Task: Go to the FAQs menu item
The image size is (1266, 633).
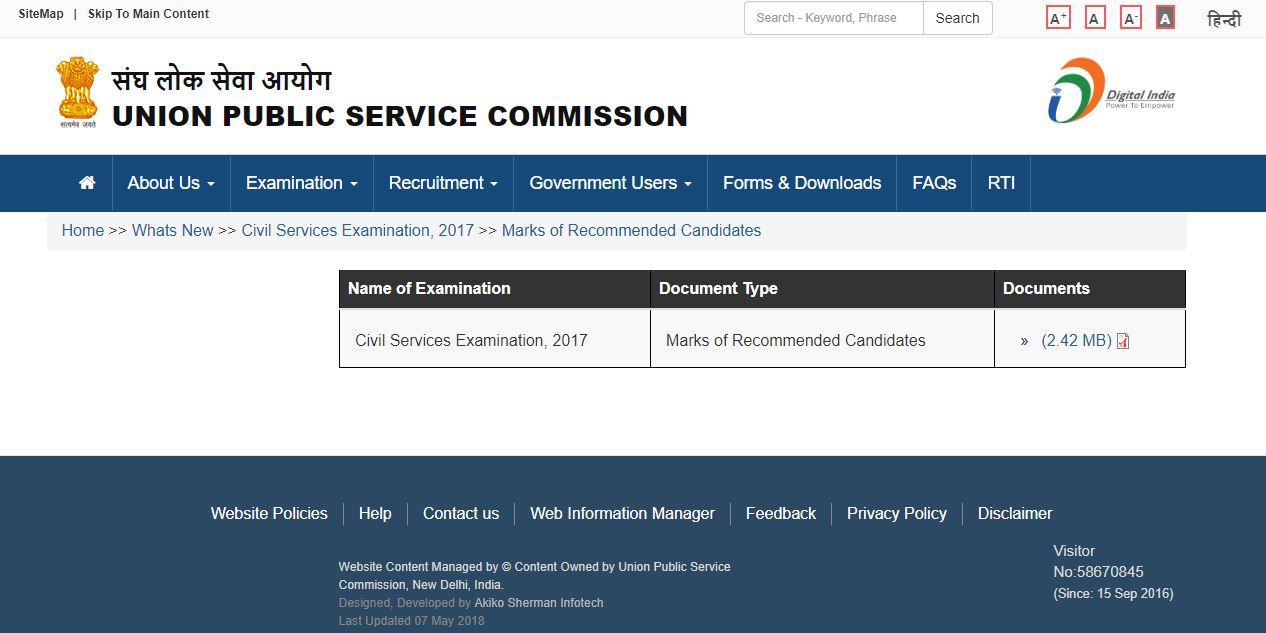Action: [x=934, y=183]
